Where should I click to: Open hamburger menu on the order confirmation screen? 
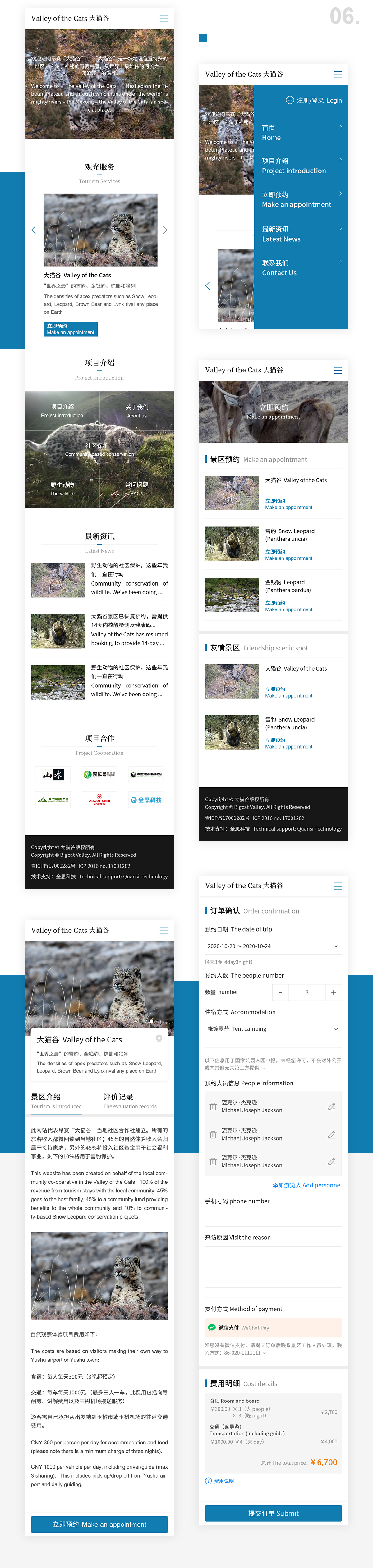click(x=338, y=886)
